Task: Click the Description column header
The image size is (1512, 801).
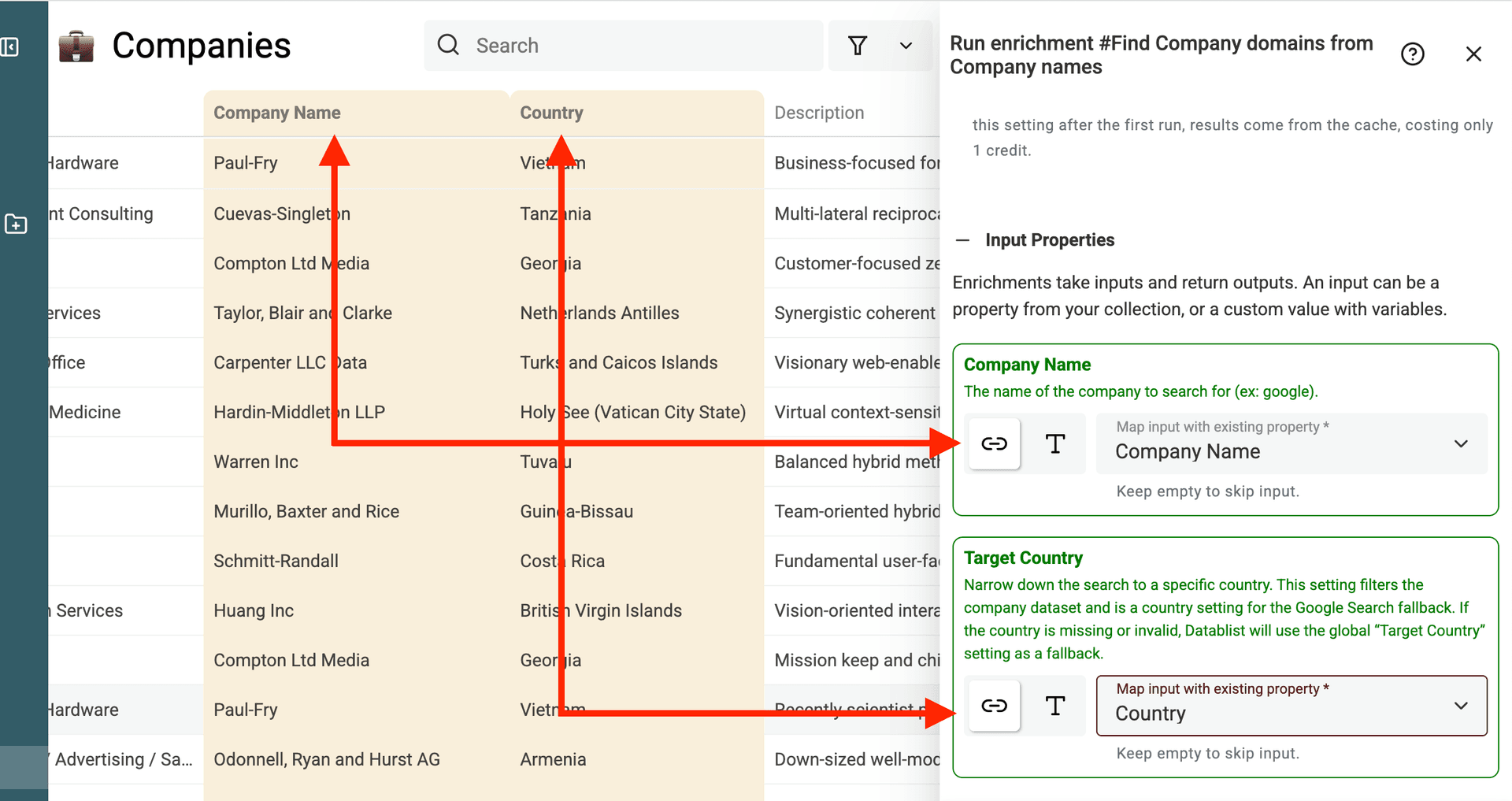Action: [x=819, y=113]
